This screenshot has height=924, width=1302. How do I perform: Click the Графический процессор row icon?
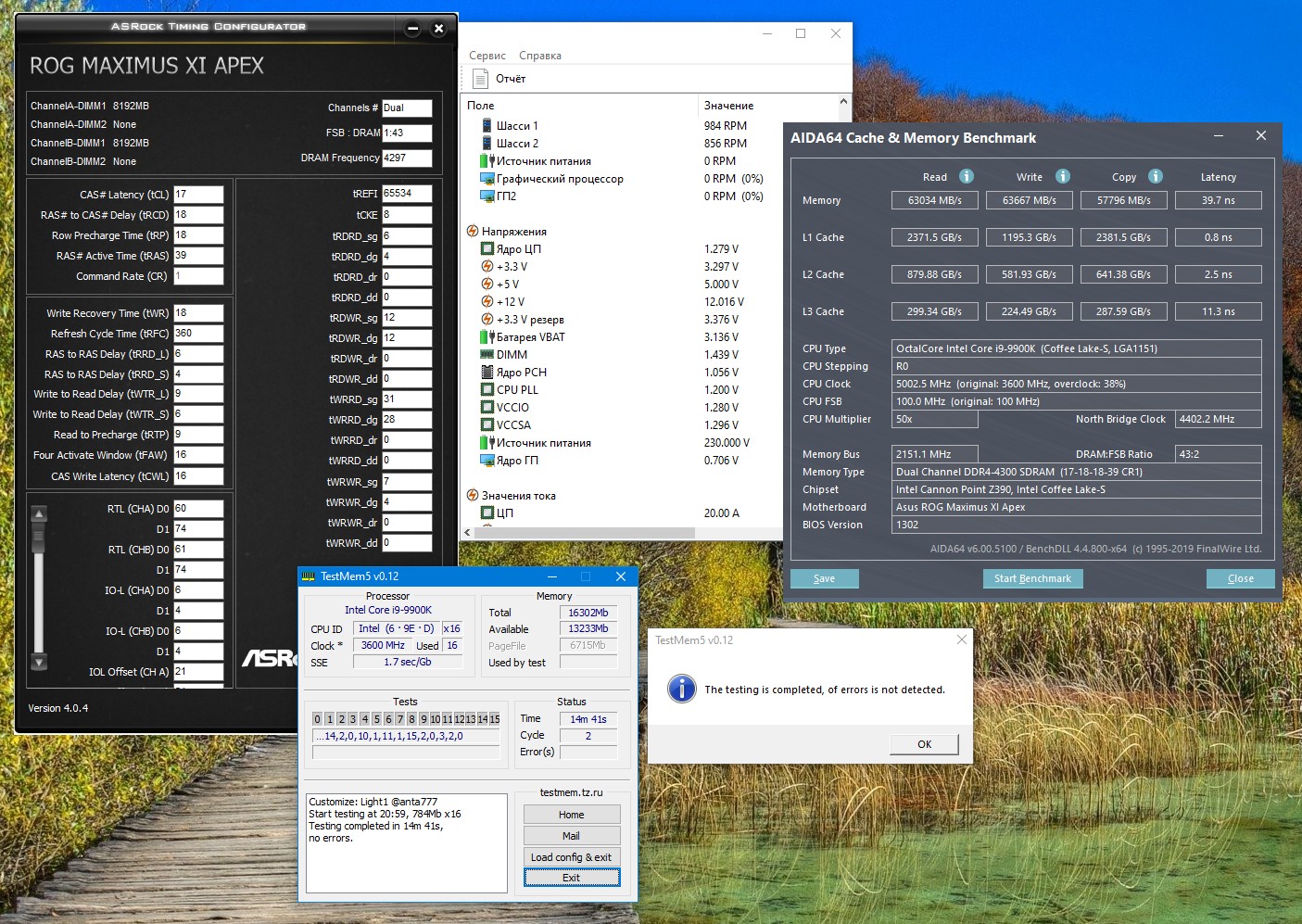tap(487, 178)
